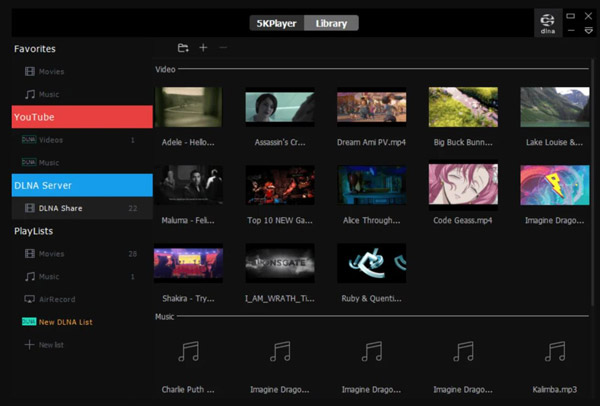The image size is (600, 406).
Task: Click the note icon beside Favorites Music
Action: (30, 94)
